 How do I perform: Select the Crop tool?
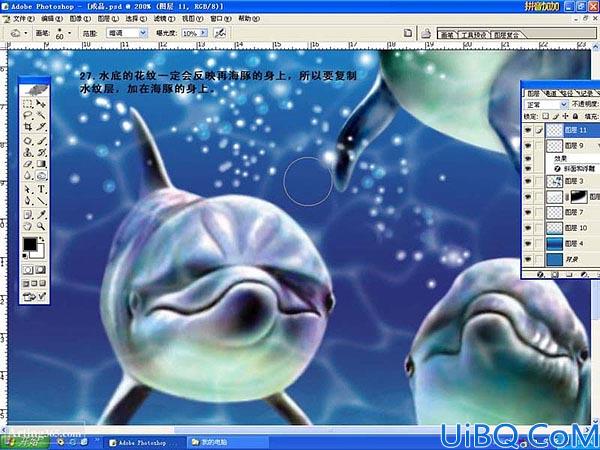point(28,126)
